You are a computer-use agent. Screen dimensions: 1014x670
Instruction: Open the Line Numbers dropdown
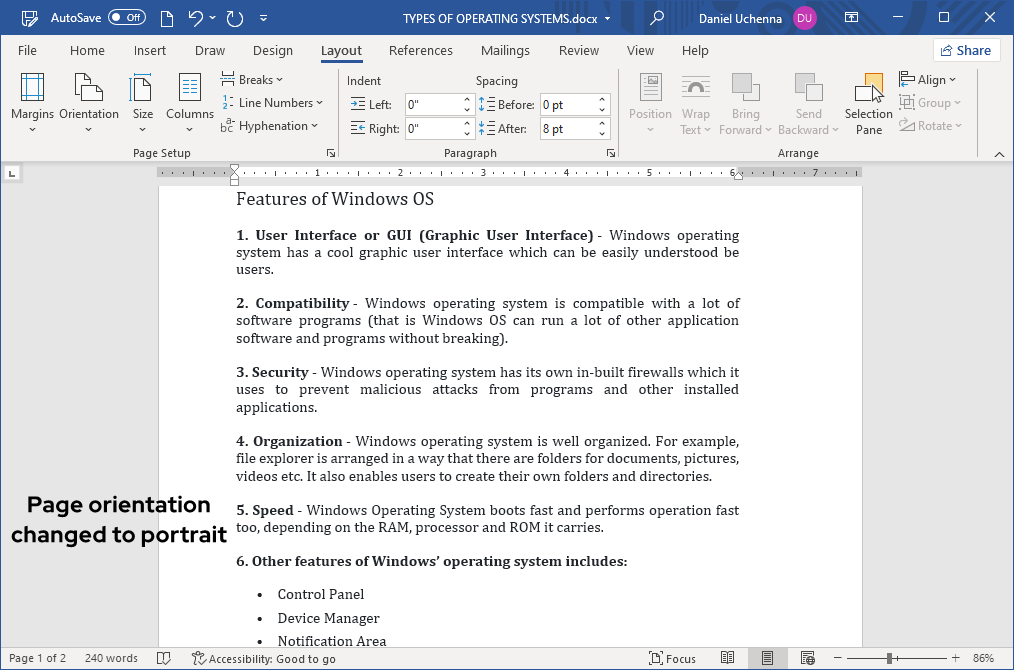(x=273, y=102)
